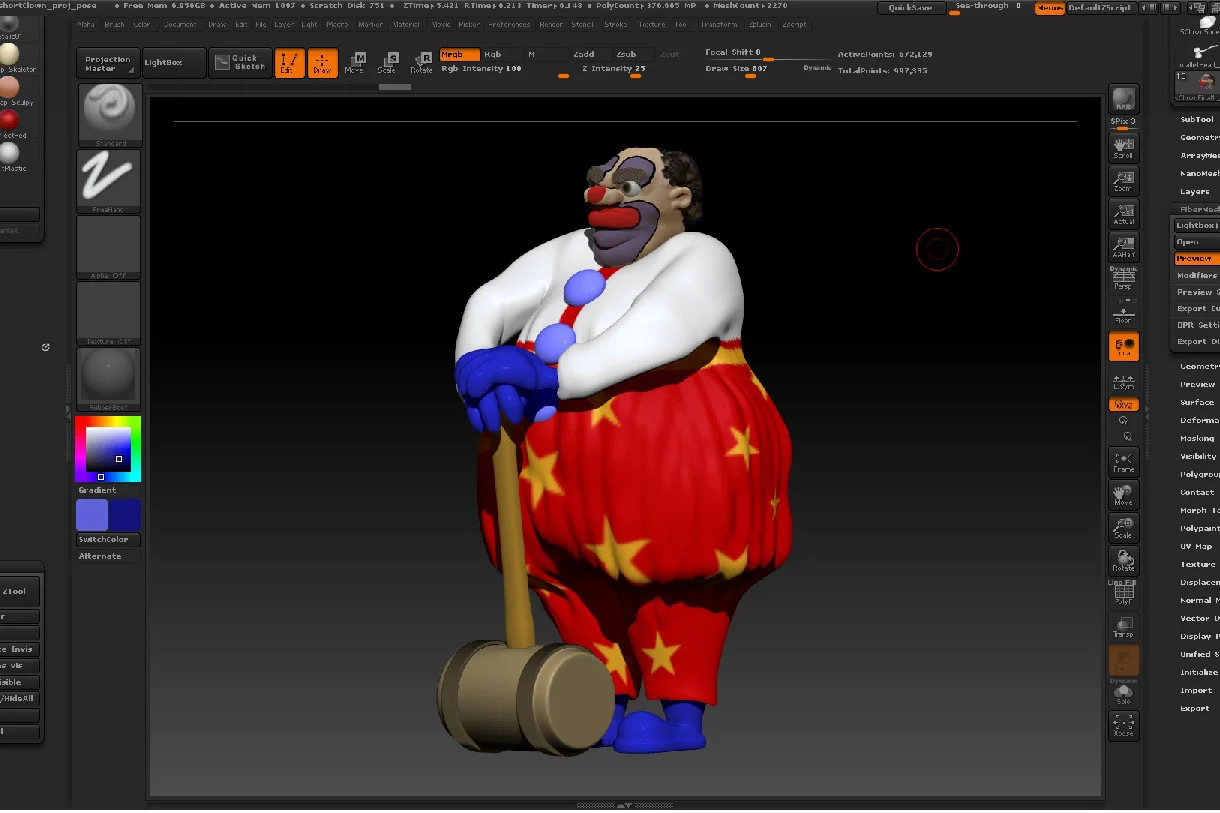
Task: Click the Frame mesh icon
Action: [1123, 462]
